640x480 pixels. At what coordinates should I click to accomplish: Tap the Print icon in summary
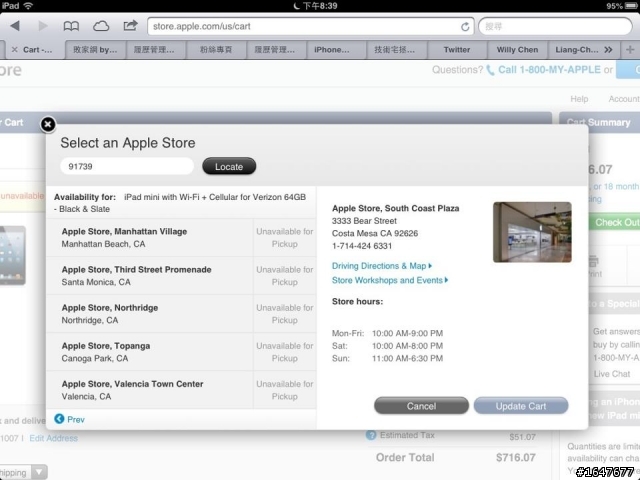594,260
